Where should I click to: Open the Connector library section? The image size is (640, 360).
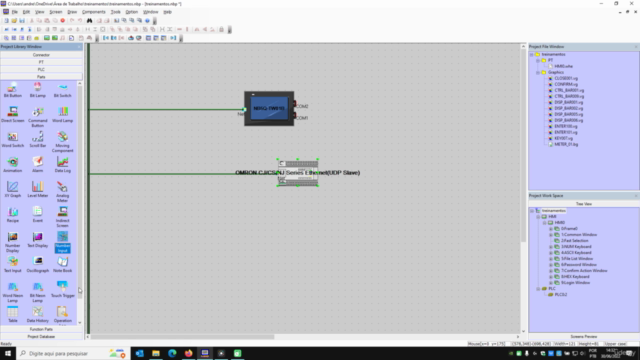click(x=41, y=55)
